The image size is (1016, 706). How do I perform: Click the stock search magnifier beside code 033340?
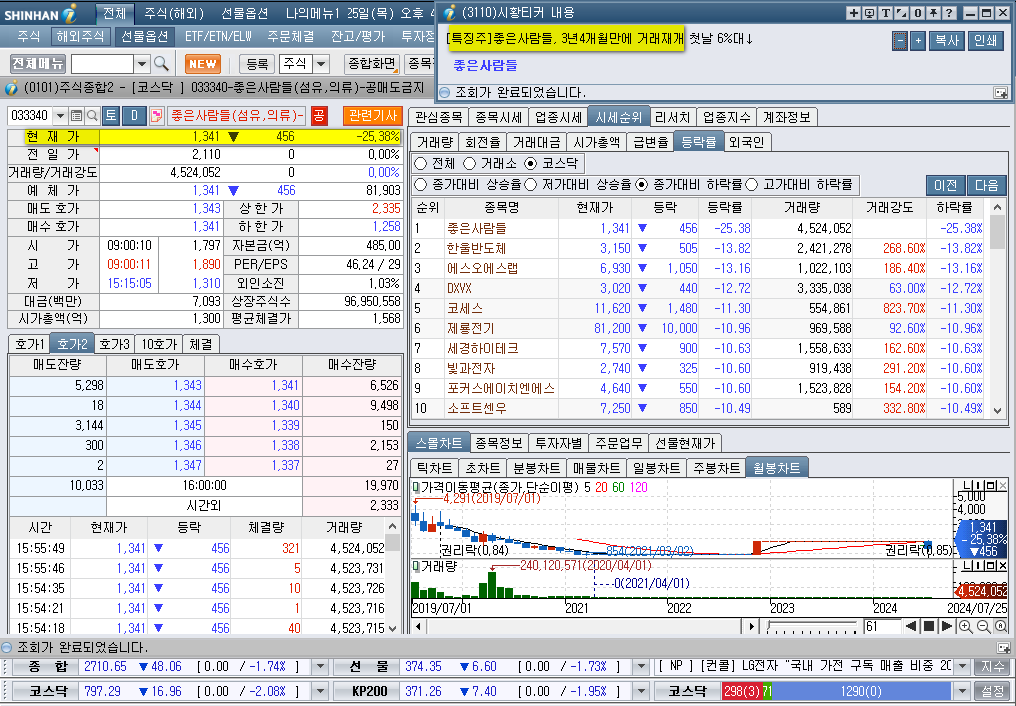(92, 116)
